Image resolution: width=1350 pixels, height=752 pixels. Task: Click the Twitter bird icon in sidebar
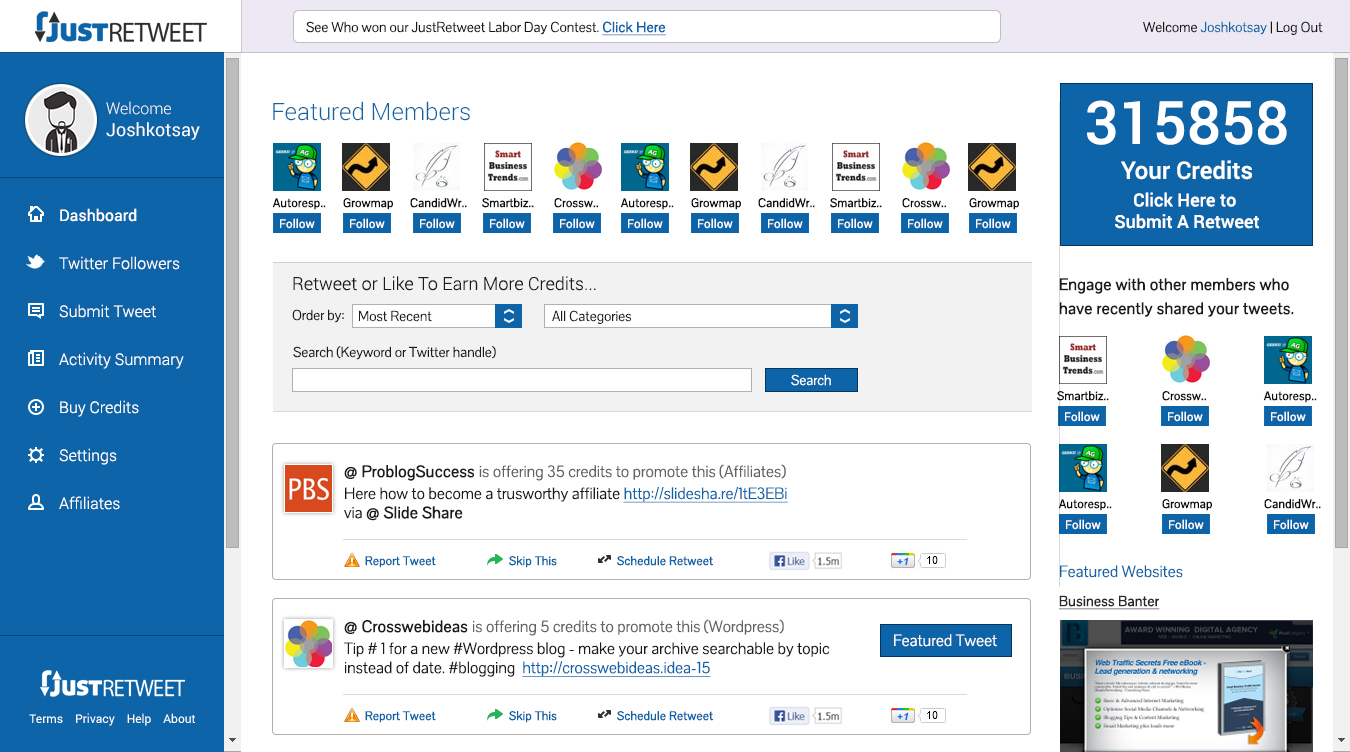36,263
